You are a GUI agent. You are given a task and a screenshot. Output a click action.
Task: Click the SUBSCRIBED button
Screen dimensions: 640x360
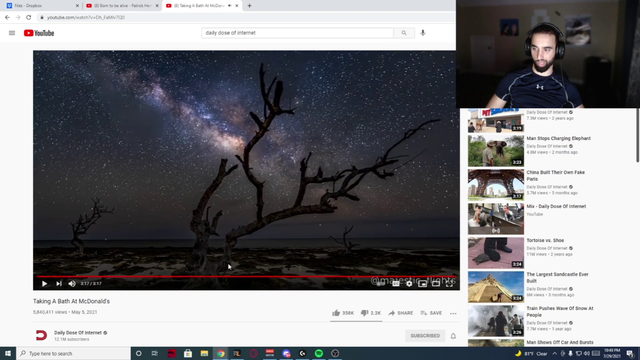425,336
